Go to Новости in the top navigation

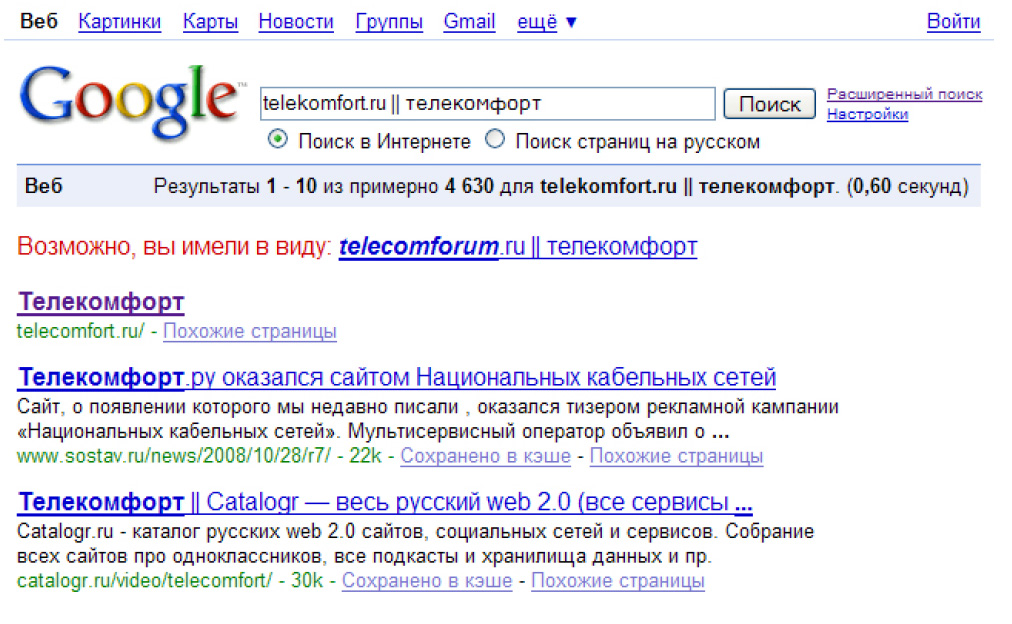click(296, 21)
